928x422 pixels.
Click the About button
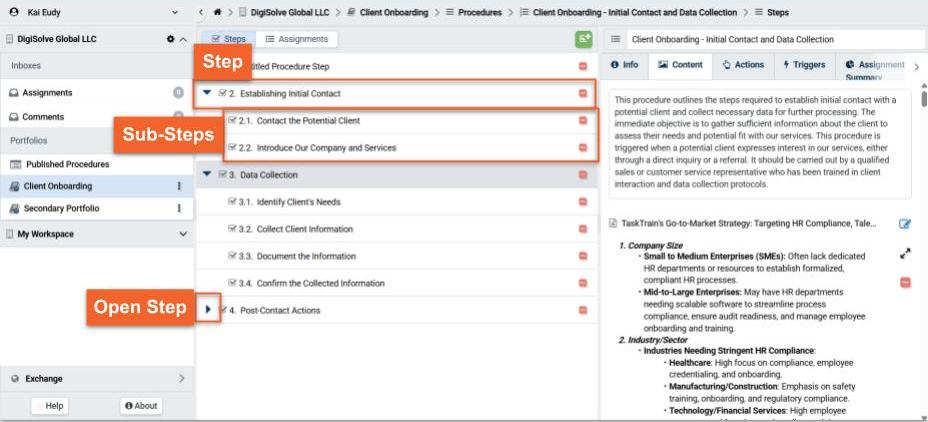[x=141, y=405]
